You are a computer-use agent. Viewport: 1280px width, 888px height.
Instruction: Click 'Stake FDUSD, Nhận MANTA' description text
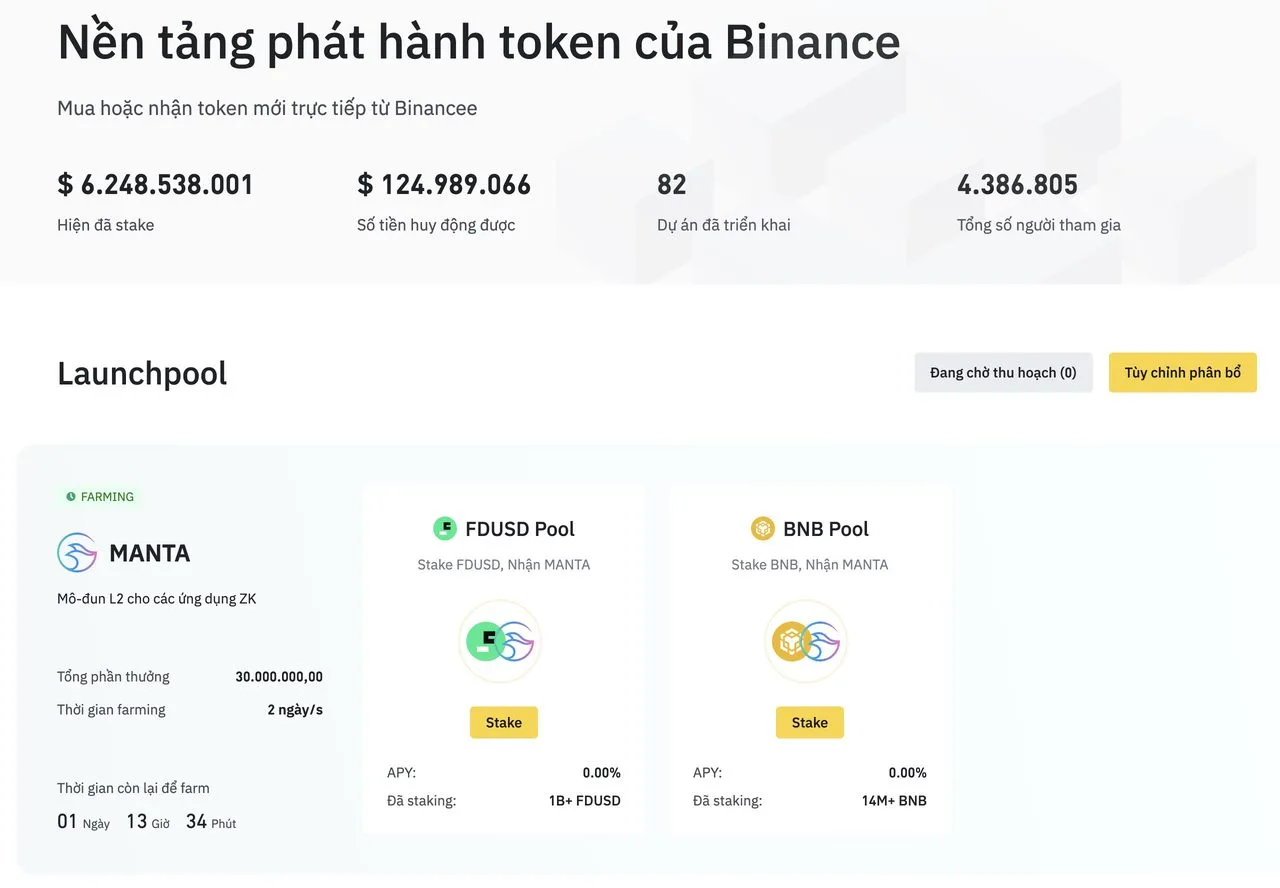point(503,564)
